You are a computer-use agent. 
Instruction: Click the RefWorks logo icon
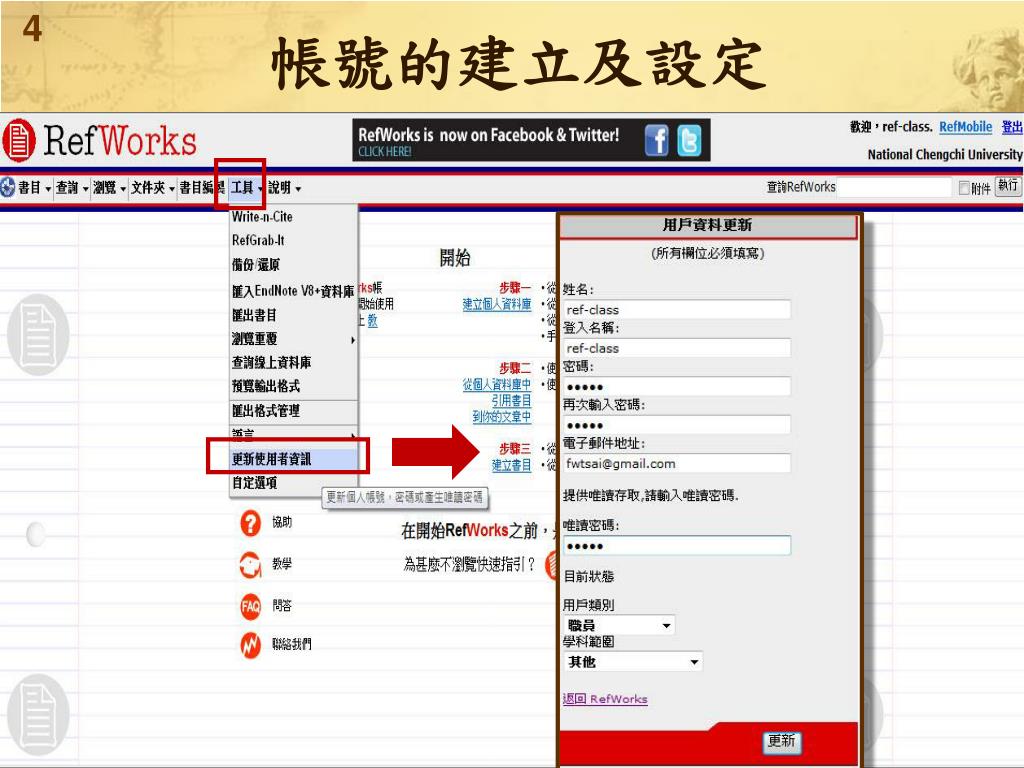(18, 140)
